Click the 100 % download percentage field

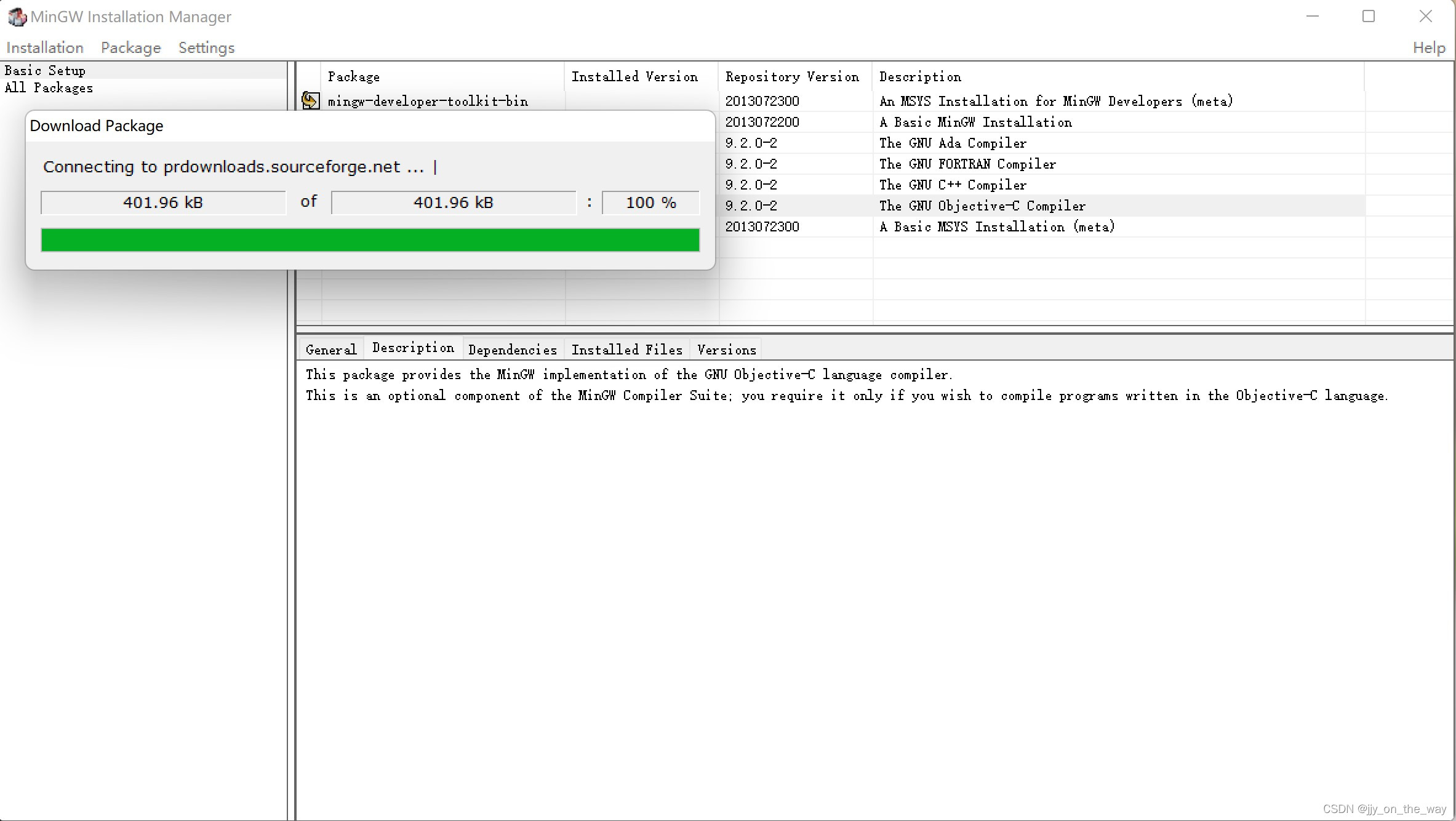click(x=650, y=202)
